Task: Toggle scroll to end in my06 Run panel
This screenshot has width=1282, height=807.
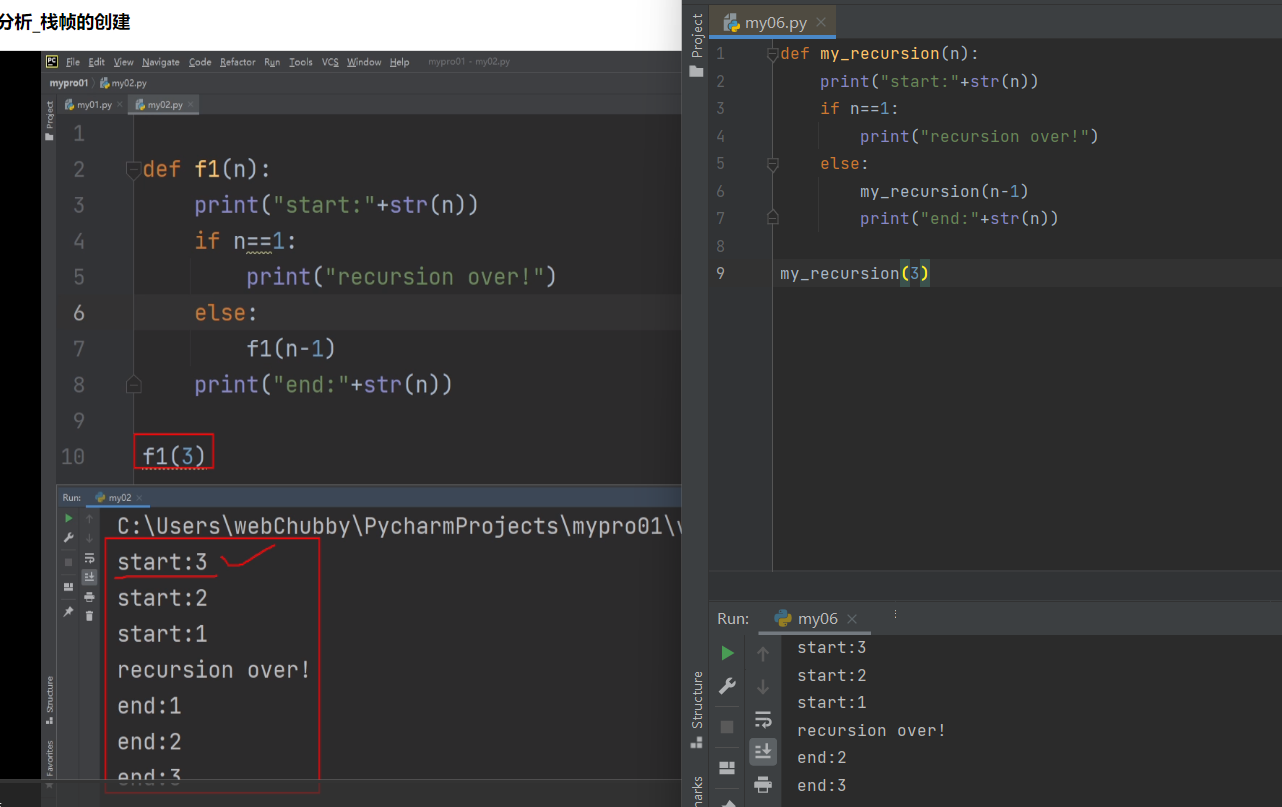Action: tap(763, 751)
